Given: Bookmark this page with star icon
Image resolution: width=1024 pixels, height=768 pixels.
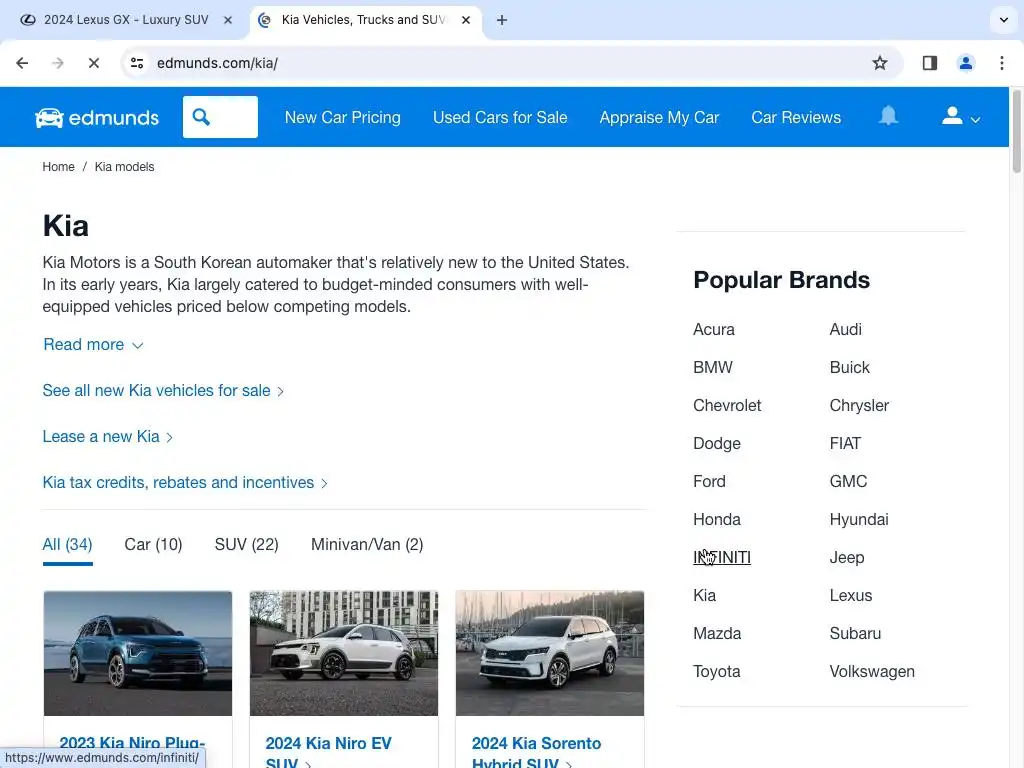Looking at the screenshot, I should [880, 63].
